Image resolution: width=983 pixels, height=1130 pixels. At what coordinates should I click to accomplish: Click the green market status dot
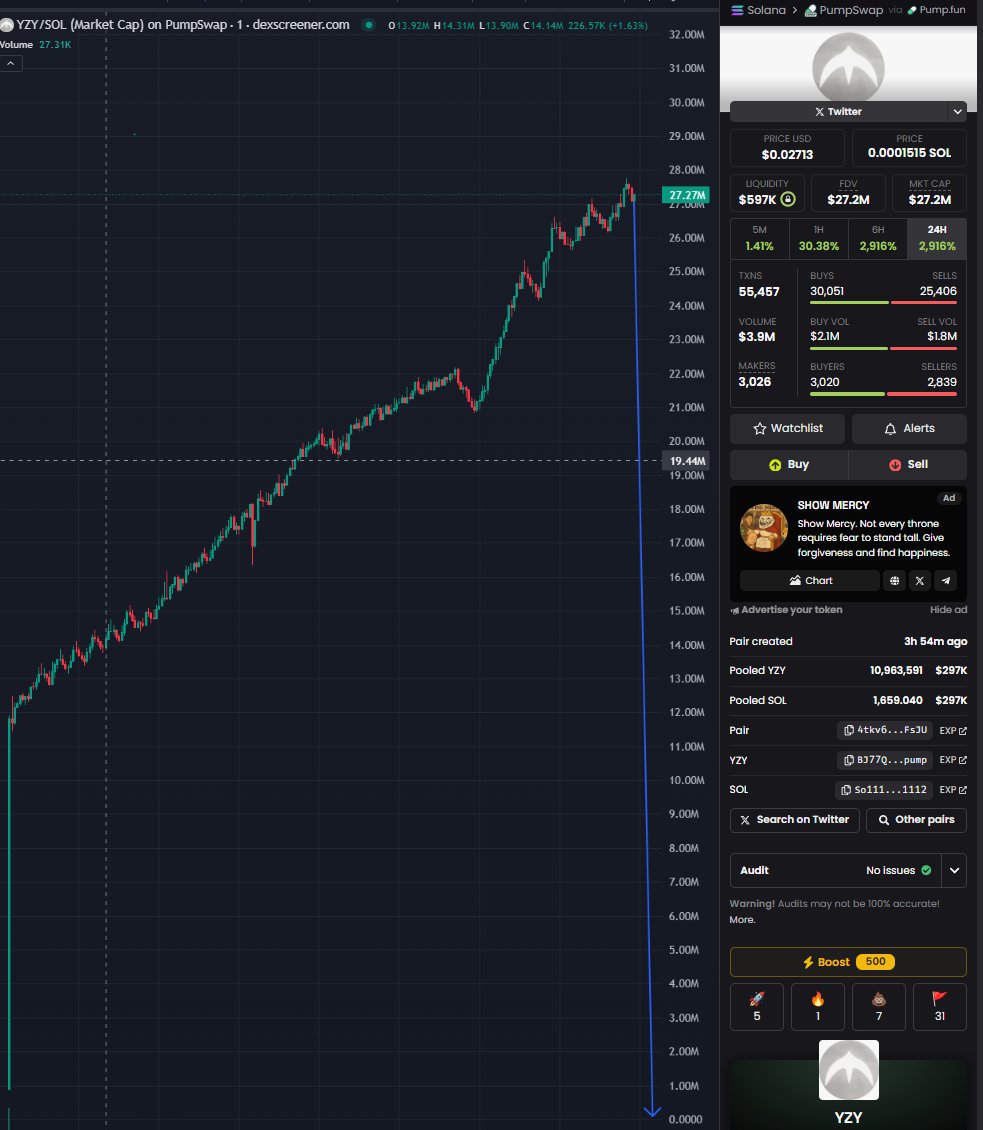369,25
